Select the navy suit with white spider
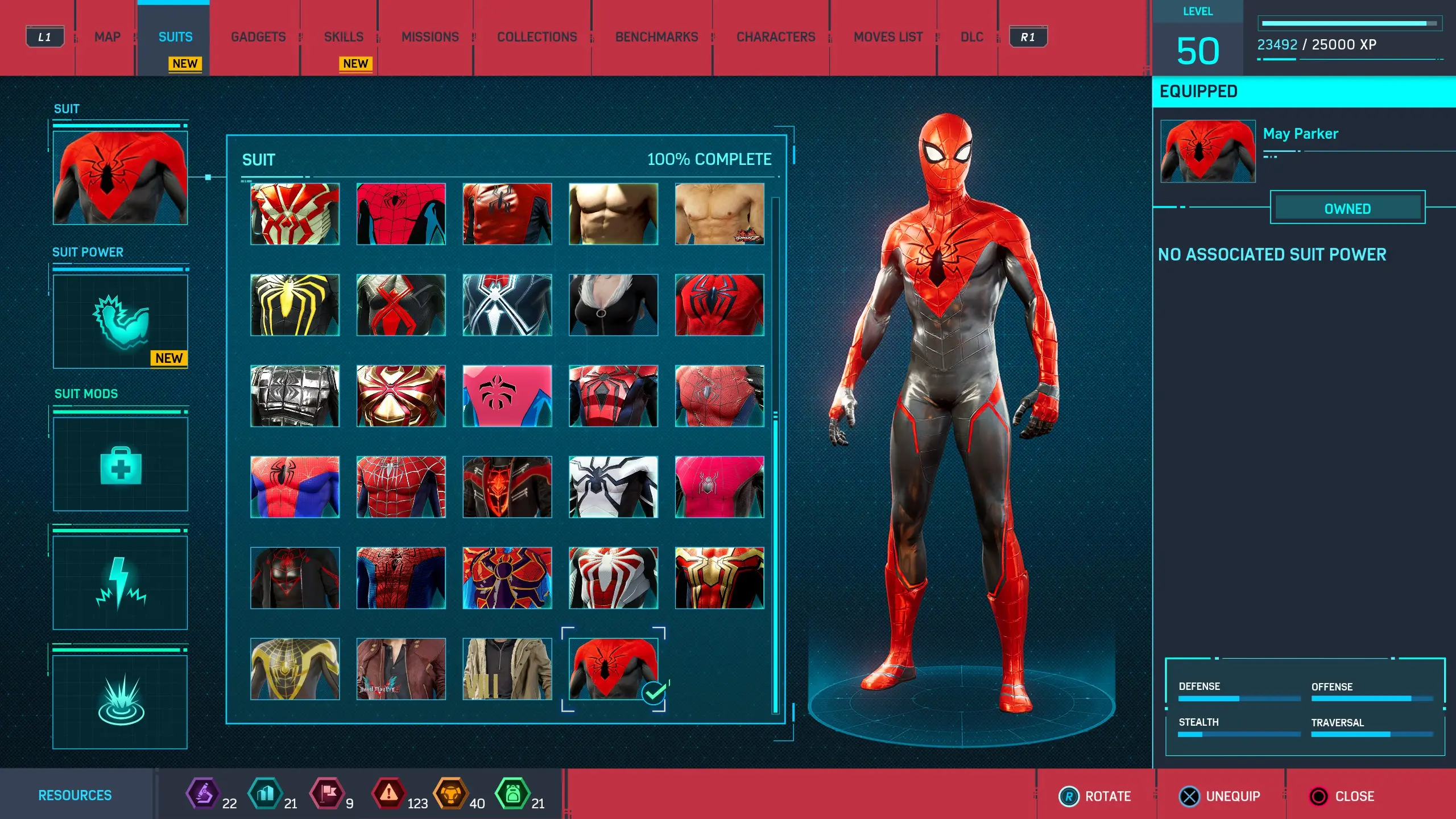This screenshot has width=1456, height=819. (x=507, y=305)
